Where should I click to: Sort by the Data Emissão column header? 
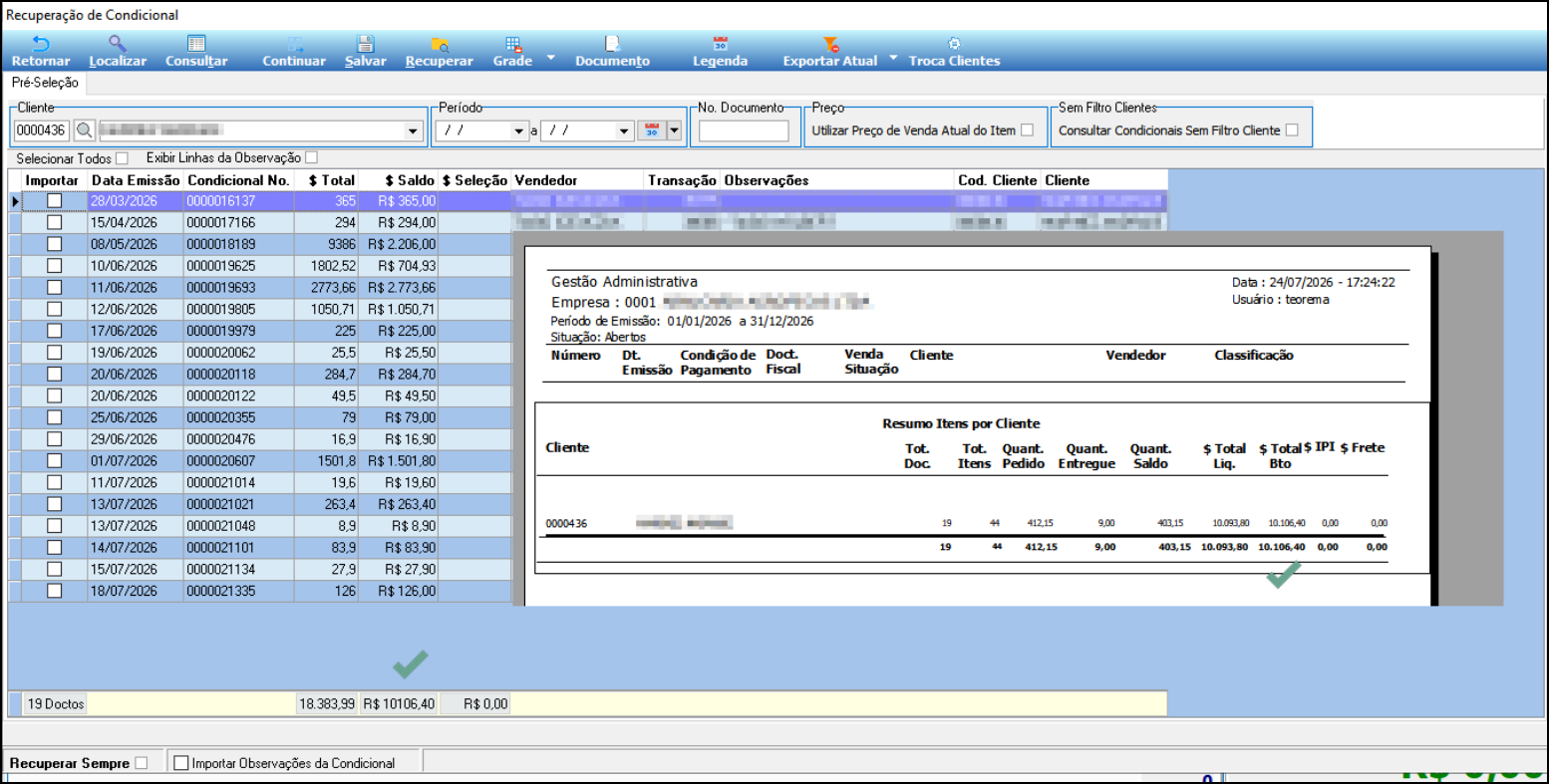pos(136,180)
